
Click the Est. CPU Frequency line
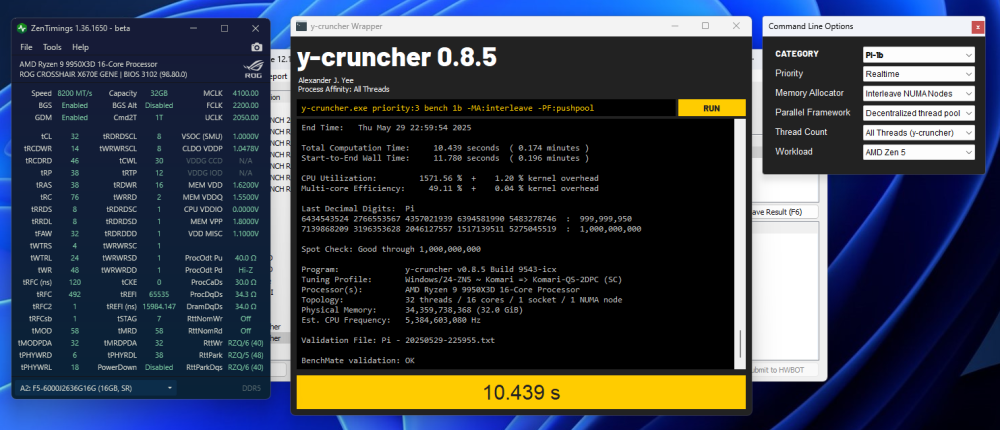[393, 320]
